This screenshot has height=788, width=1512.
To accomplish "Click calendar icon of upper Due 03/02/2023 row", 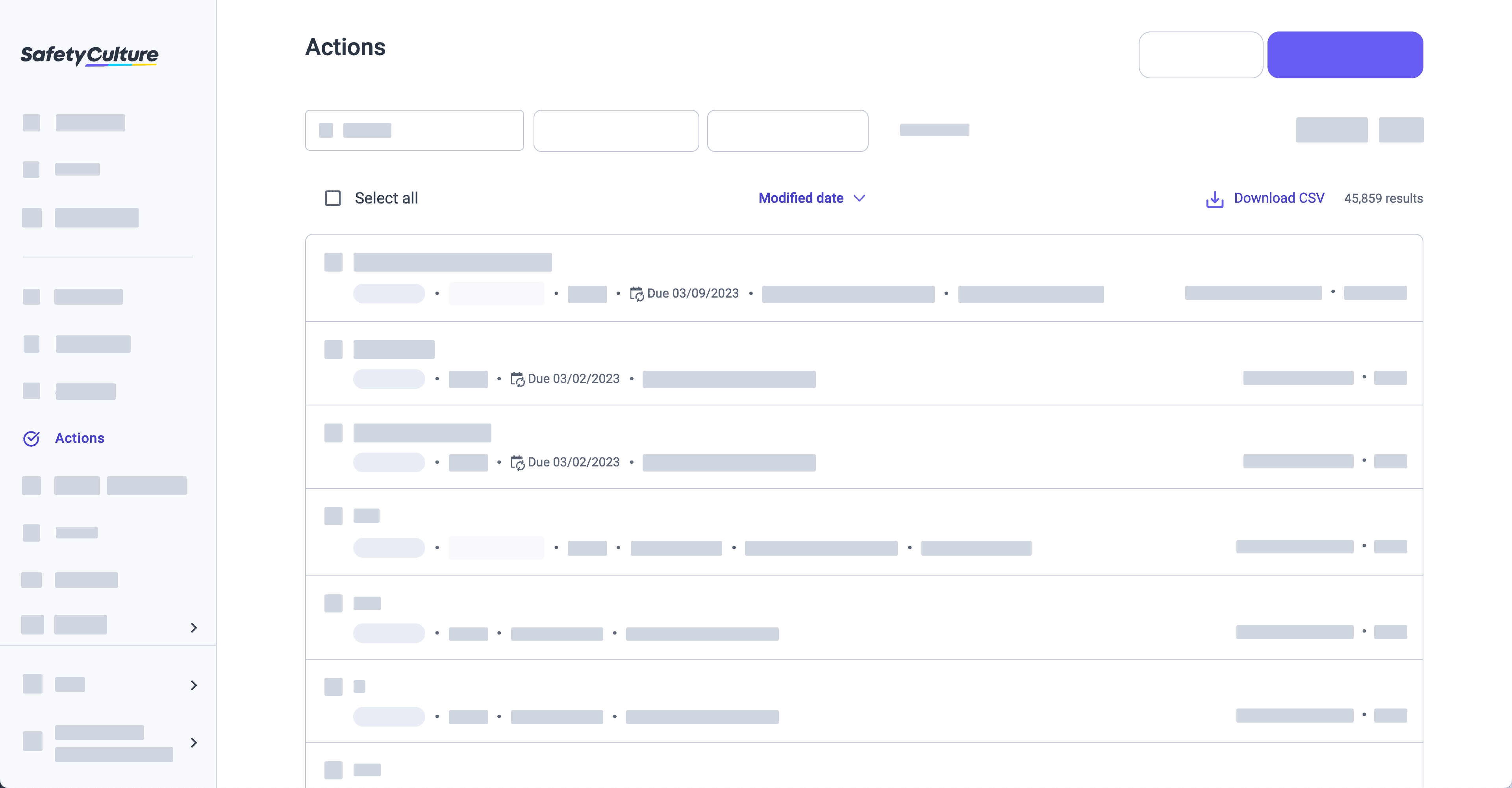I will point(517,379).
